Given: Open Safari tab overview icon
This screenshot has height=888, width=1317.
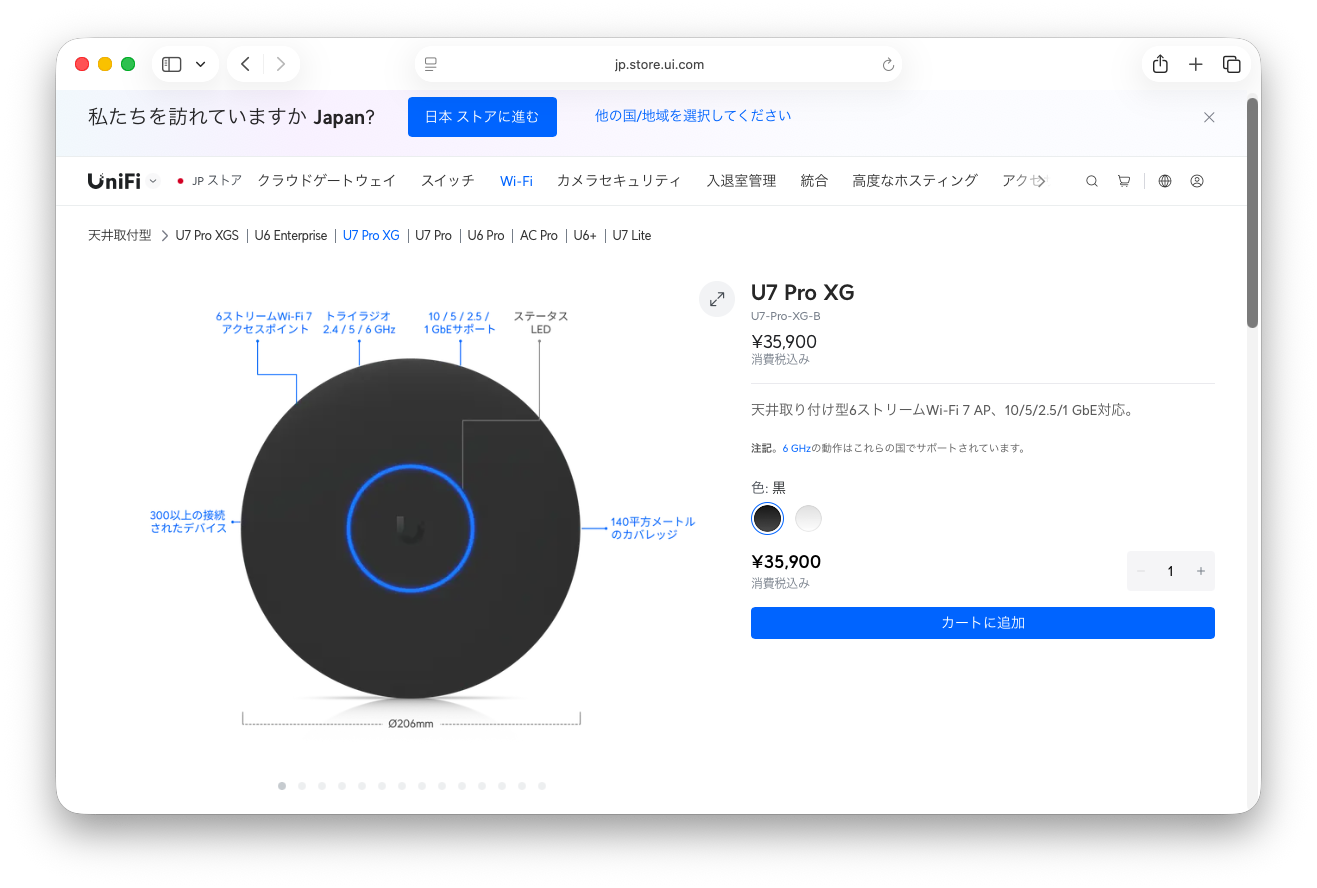Looking at the screenshot, I should point(1232,64).
